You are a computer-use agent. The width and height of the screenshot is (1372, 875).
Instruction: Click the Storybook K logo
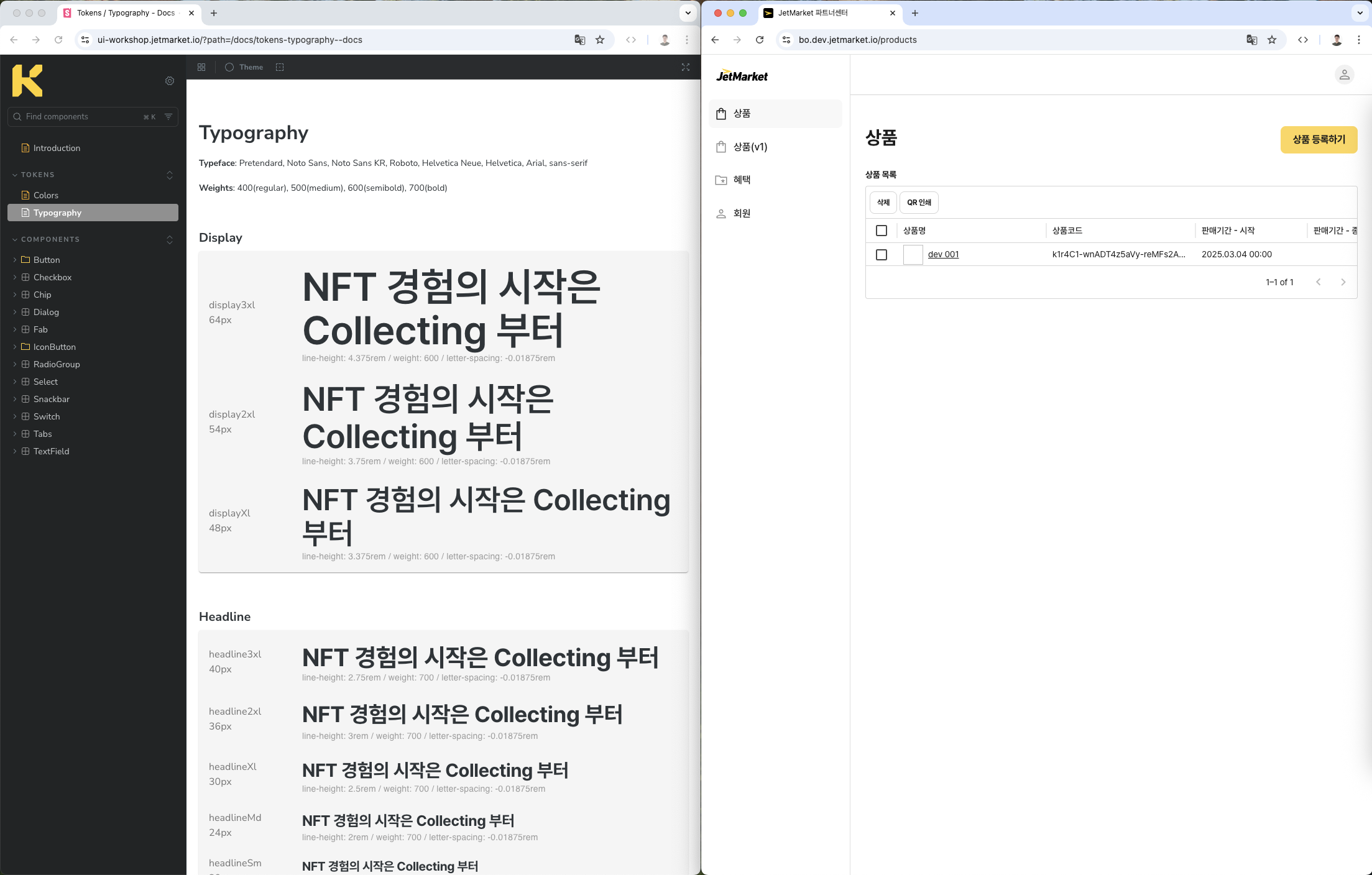[x=27, y=81]
